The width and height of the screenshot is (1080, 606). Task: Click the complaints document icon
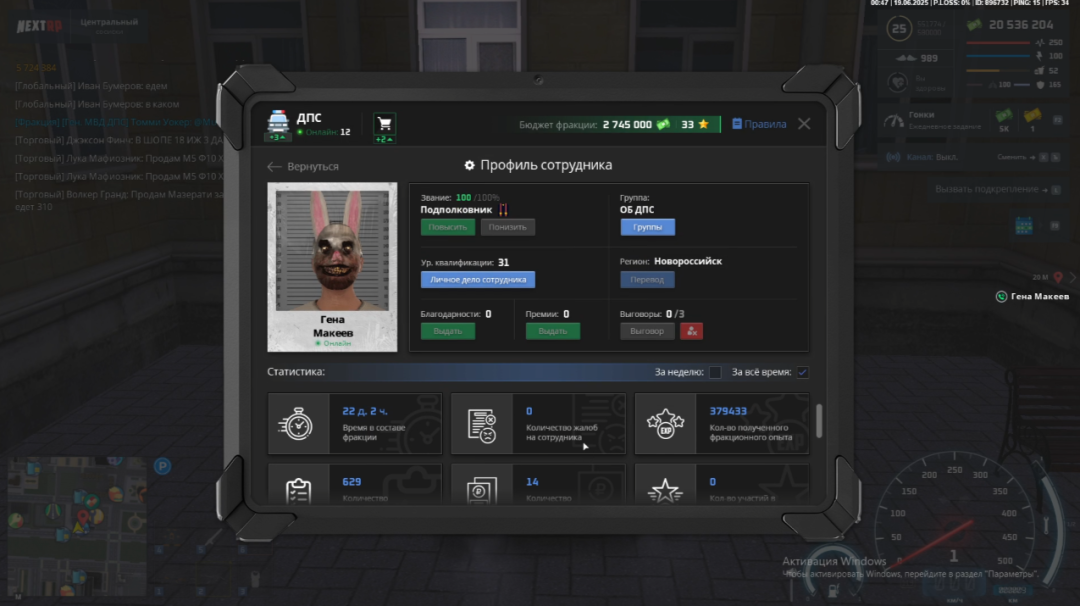[482, 424]
